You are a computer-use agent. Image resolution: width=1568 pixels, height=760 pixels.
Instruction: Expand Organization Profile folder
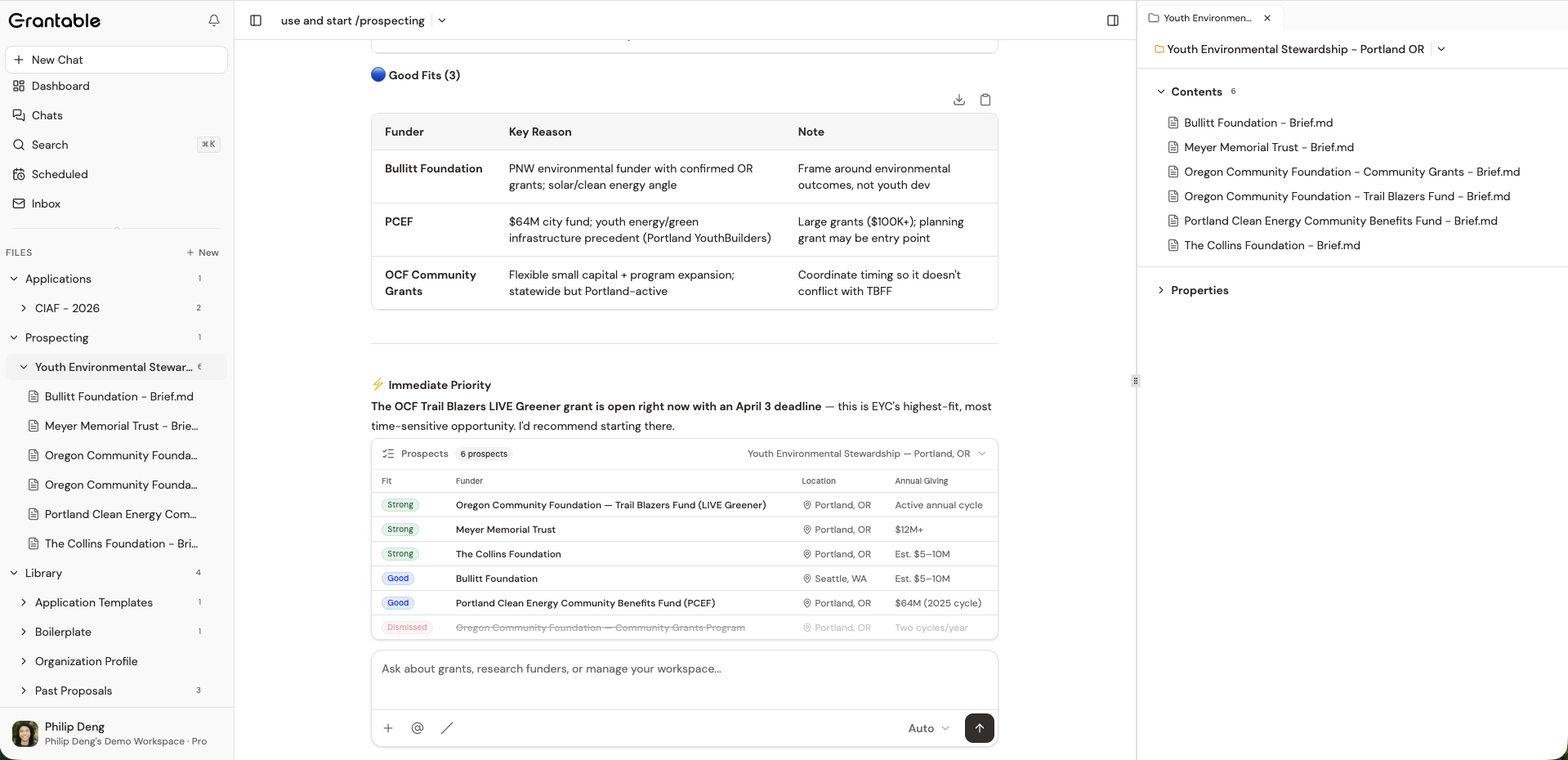[x=24, y=661]
